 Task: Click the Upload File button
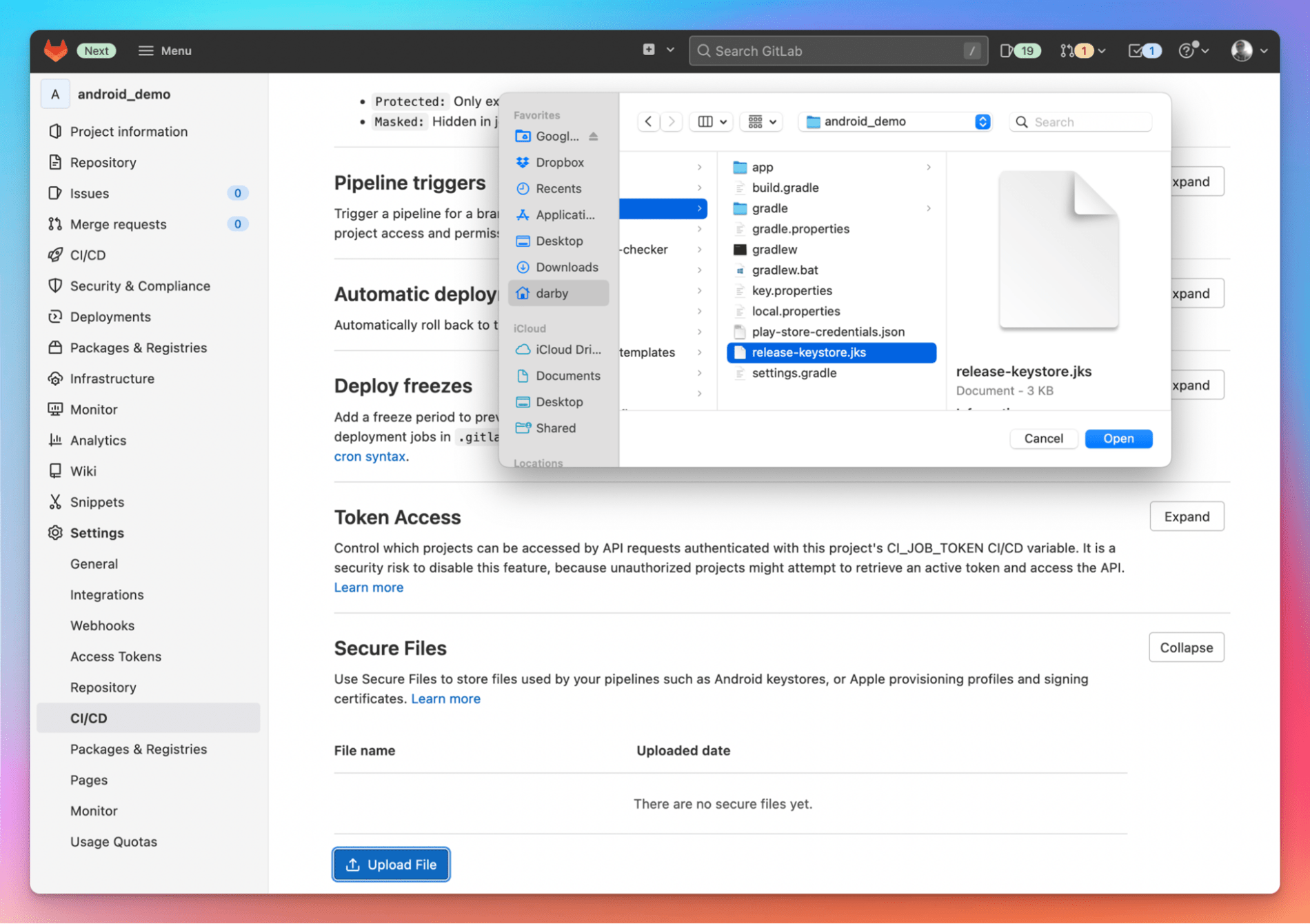(391, 864)
